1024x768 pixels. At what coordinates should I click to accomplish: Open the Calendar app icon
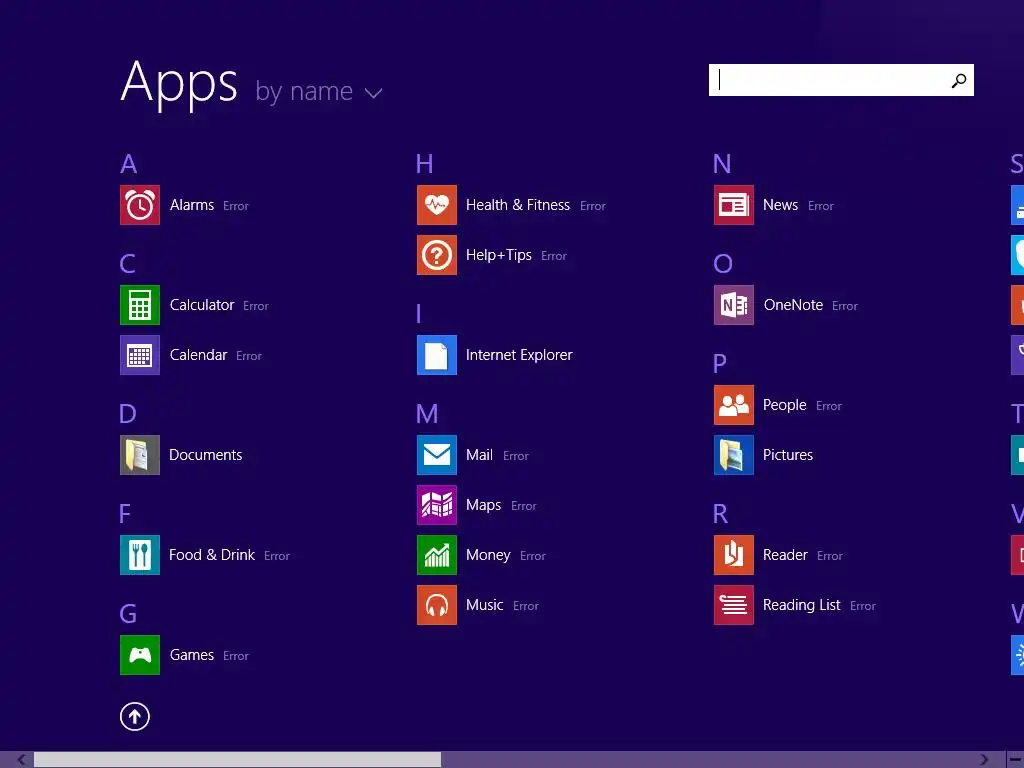click(x=140, y=355)
